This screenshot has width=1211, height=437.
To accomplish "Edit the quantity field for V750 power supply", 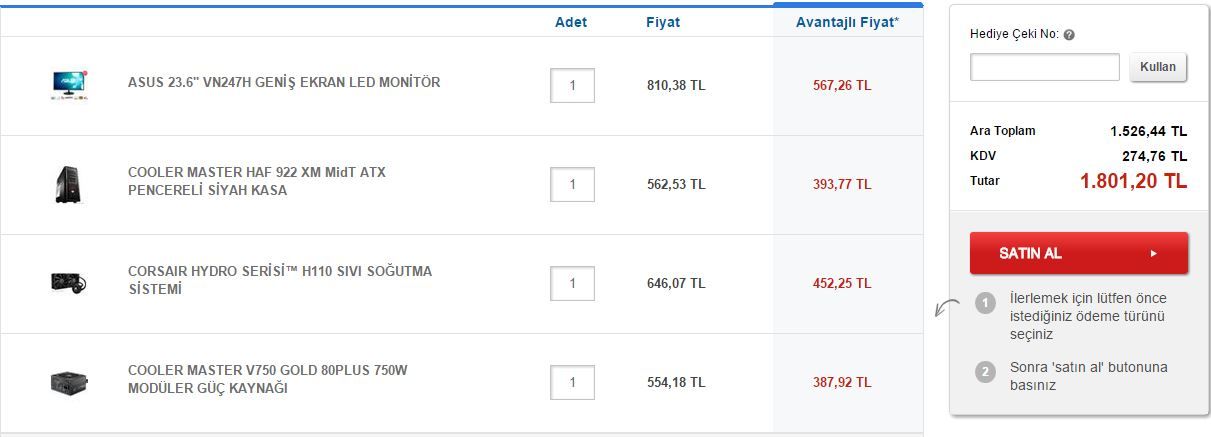I will [572, 383].
